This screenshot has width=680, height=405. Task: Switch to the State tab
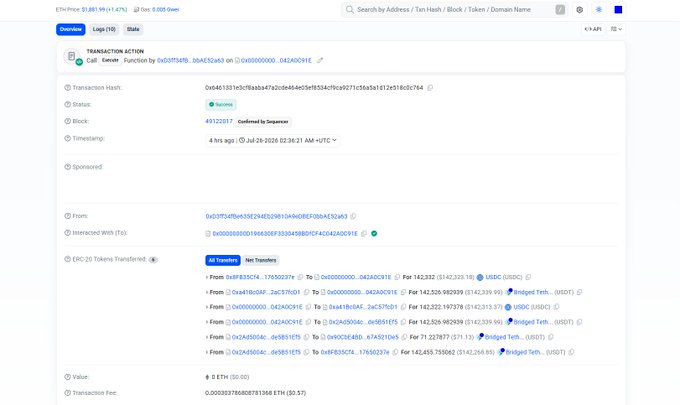(x=133, y=29)
